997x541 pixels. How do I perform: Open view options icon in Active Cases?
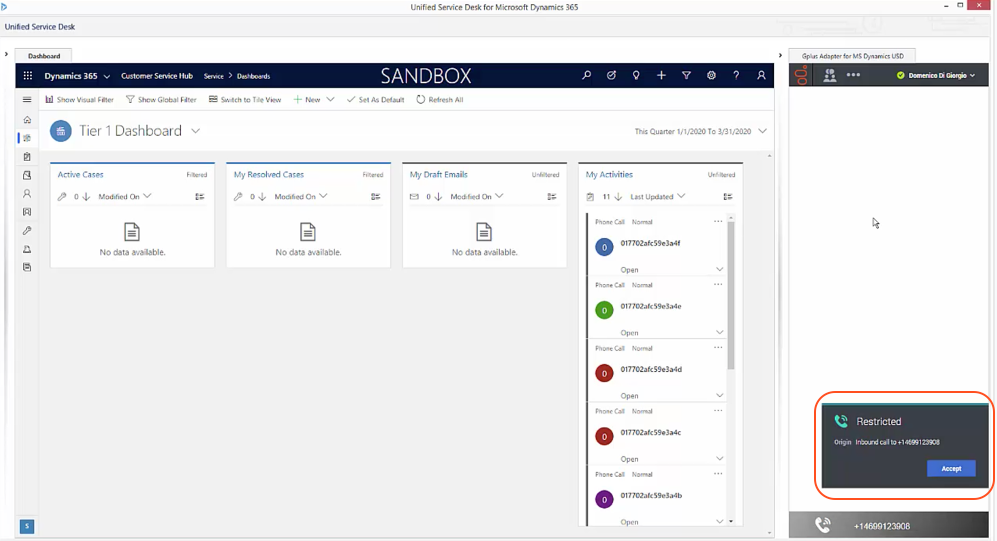pyautogui.click(x=200, y=196)
